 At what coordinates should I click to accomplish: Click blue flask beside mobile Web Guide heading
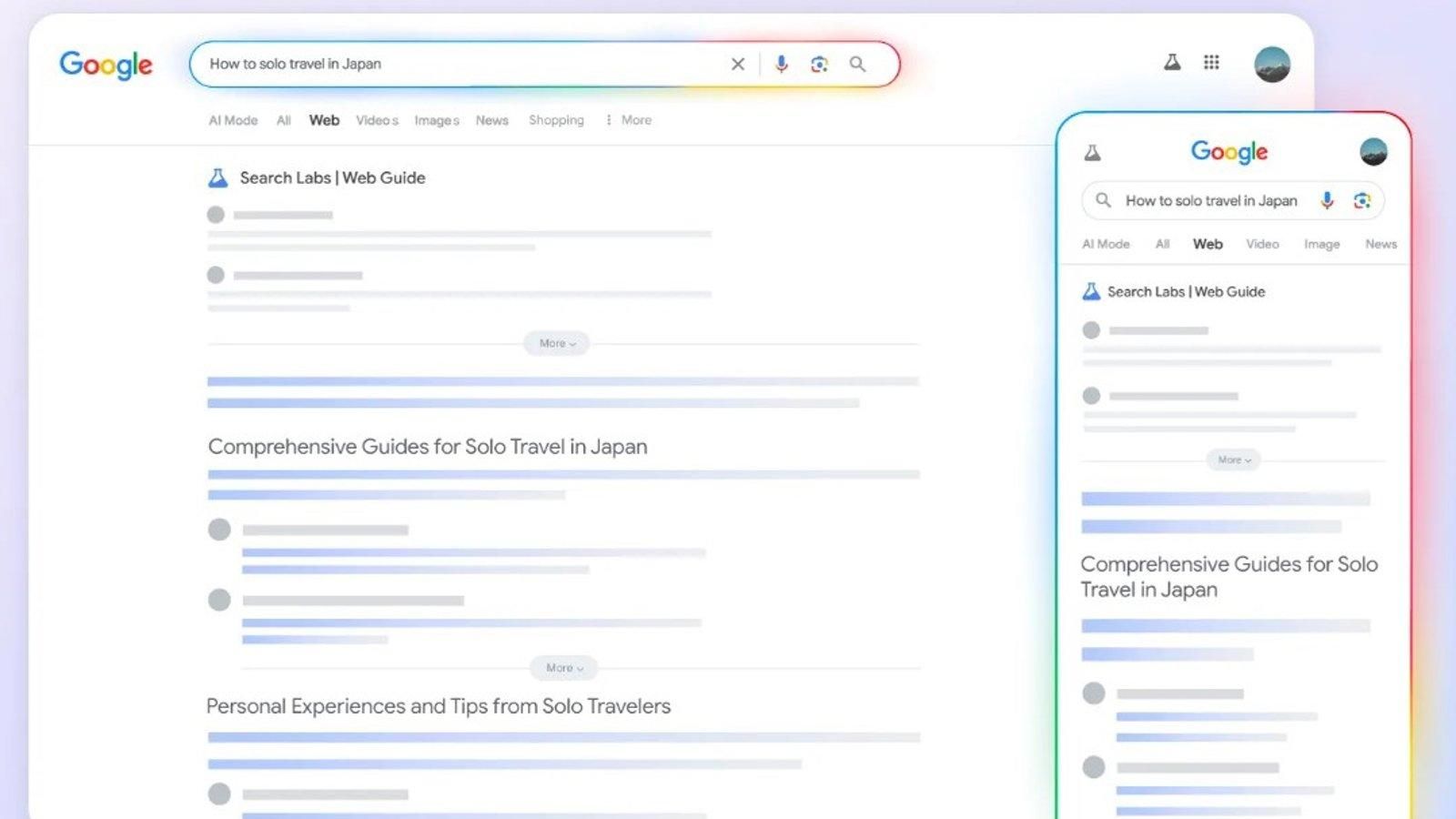[x=1091, y=291]
